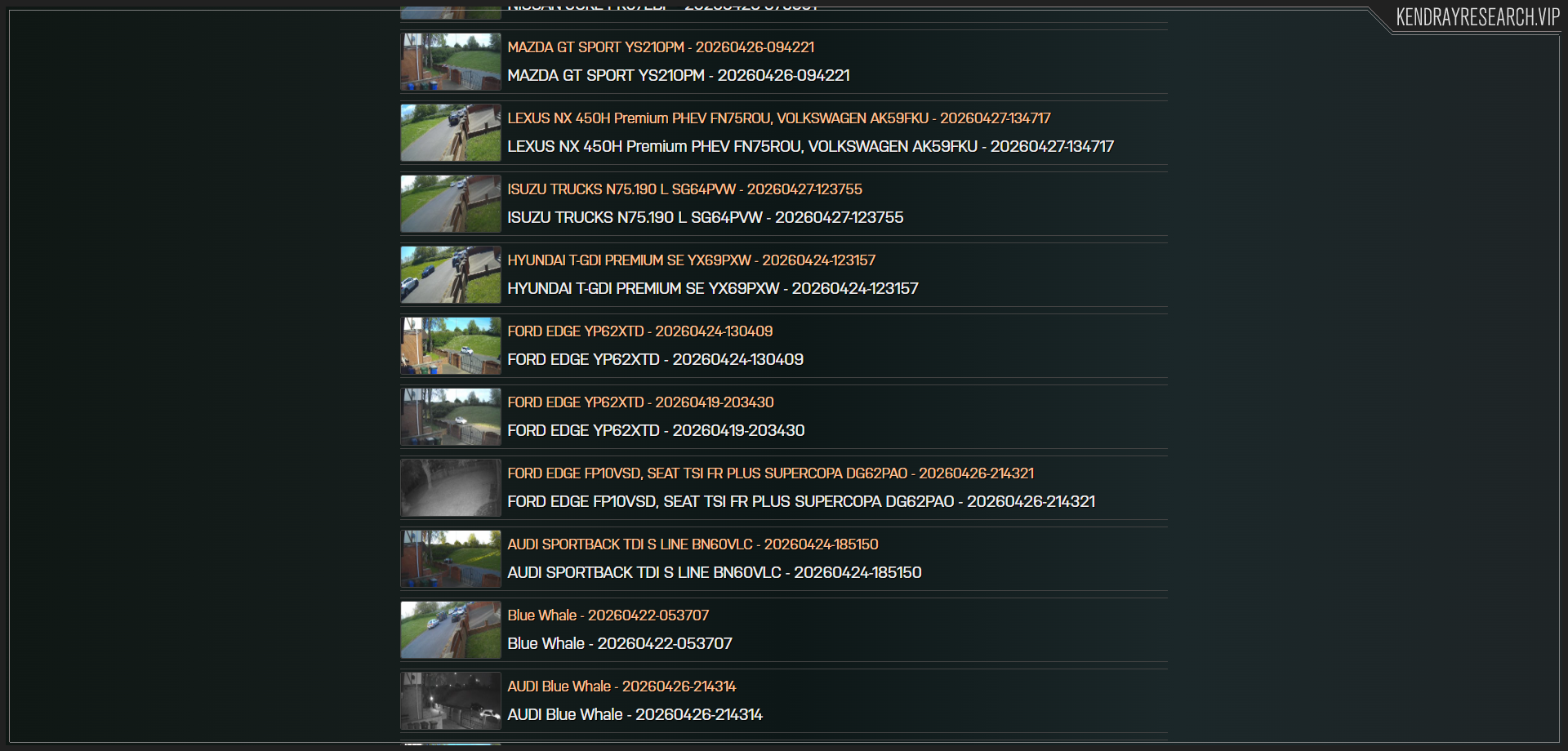Click white text "ISUZU TRUCKS N75.190 L SG64PVW - 20260427-123755"
The image size is (1568, 751).
point(706,217)
